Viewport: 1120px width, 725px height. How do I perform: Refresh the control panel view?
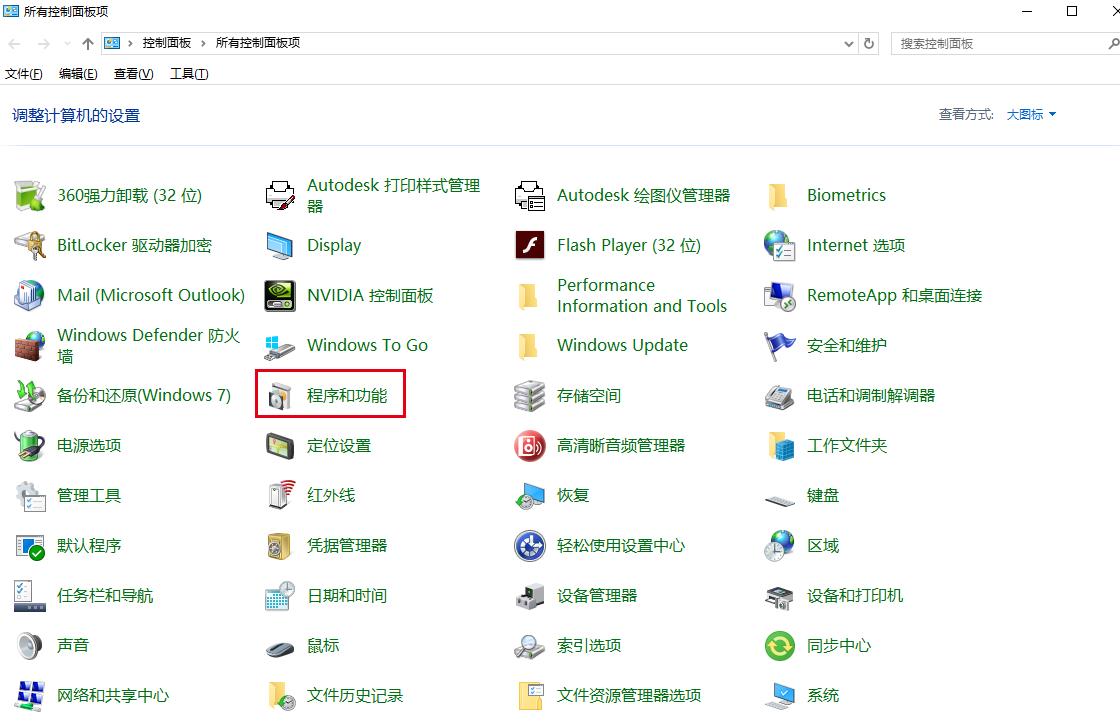pyautogui.click(x=869, y=44)
